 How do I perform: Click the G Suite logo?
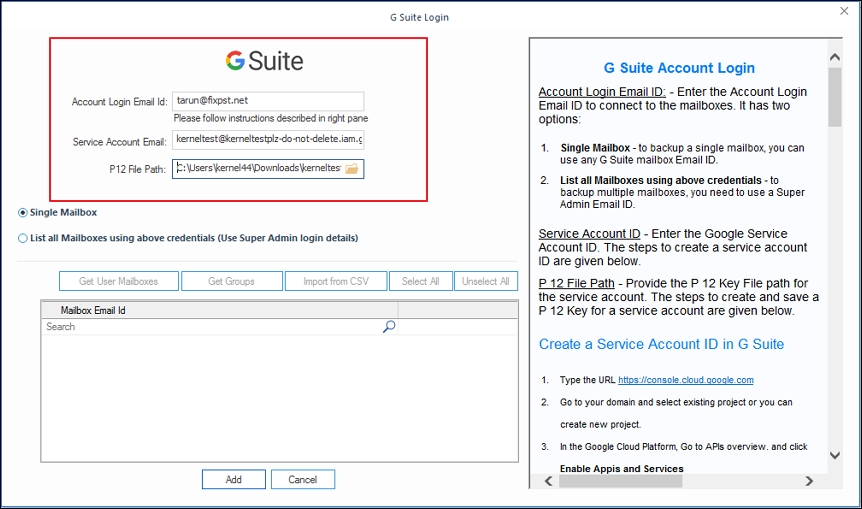pos(264,61)
